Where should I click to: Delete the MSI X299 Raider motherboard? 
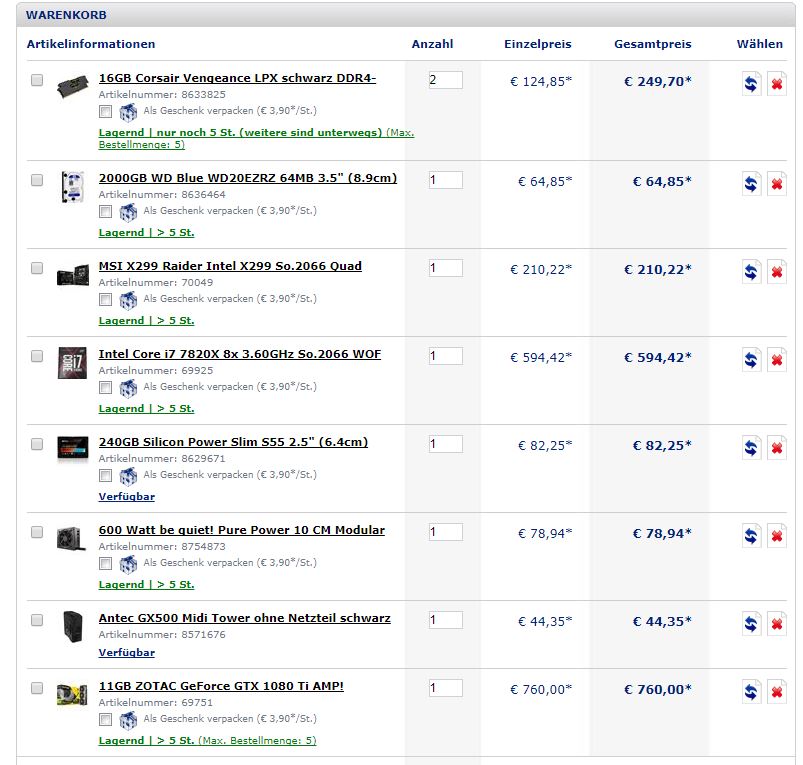pos(776,271)
